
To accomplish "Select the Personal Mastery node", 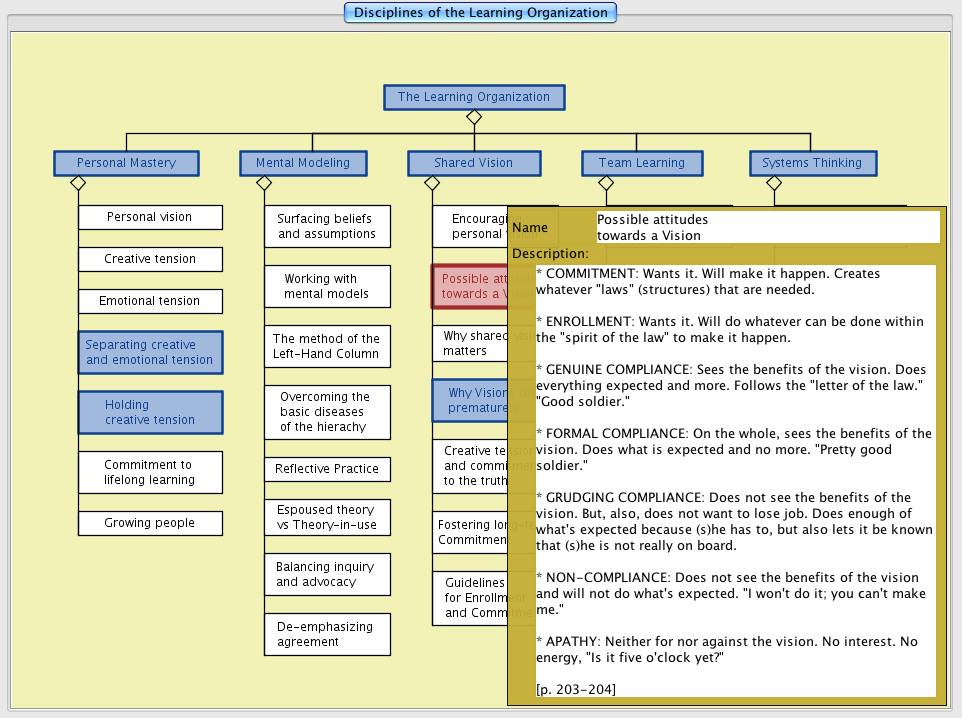I will [126, 163].
